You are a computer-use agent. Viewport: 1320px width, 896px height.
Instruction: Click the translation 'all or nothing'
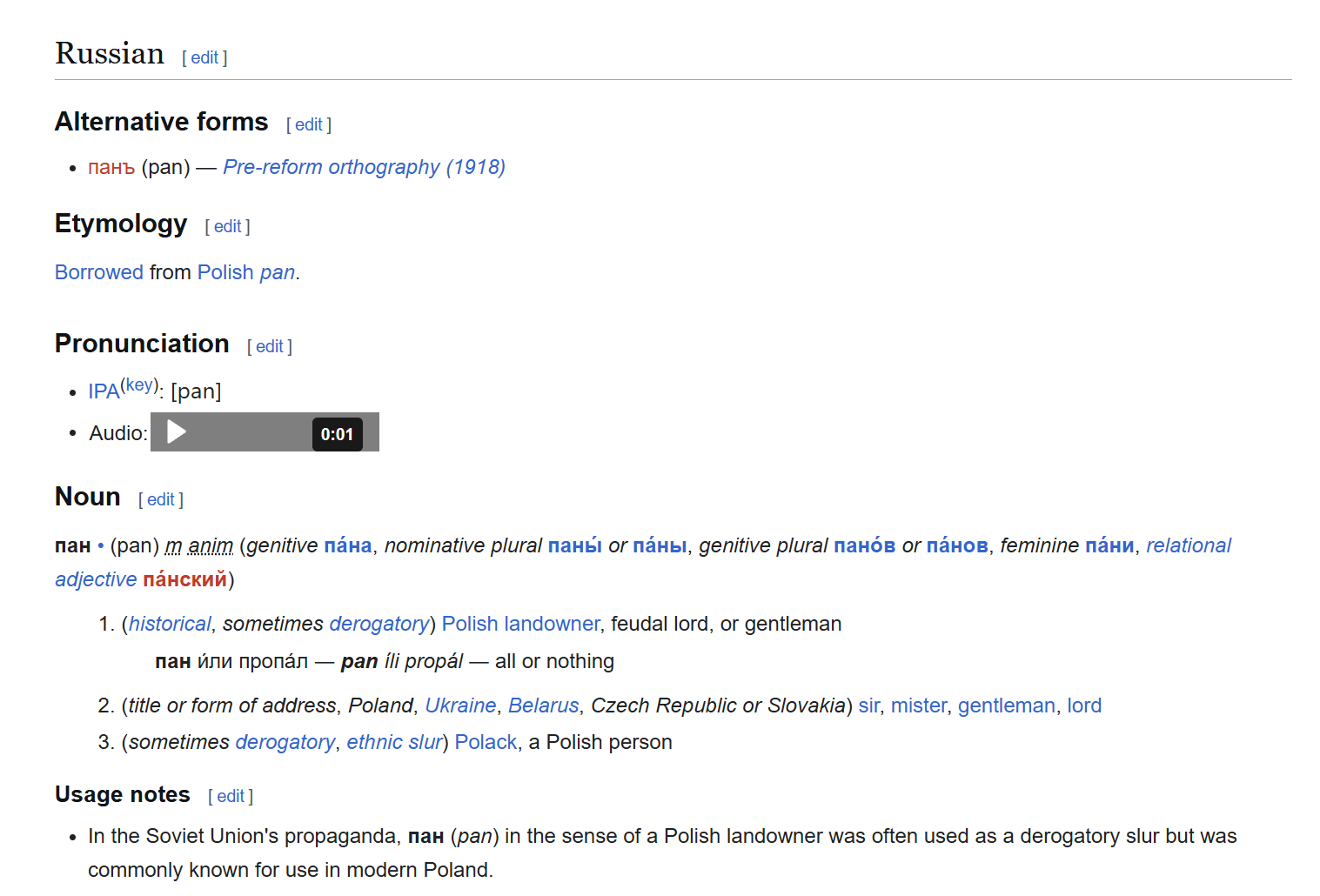click(x=554, y=661)
